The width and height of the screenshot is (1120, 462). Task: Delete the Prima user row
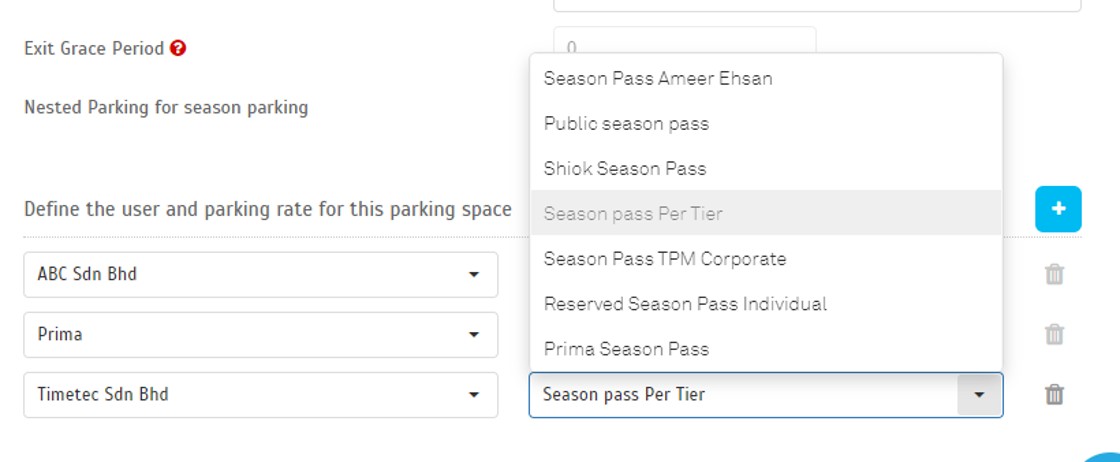pos(1054,334)
